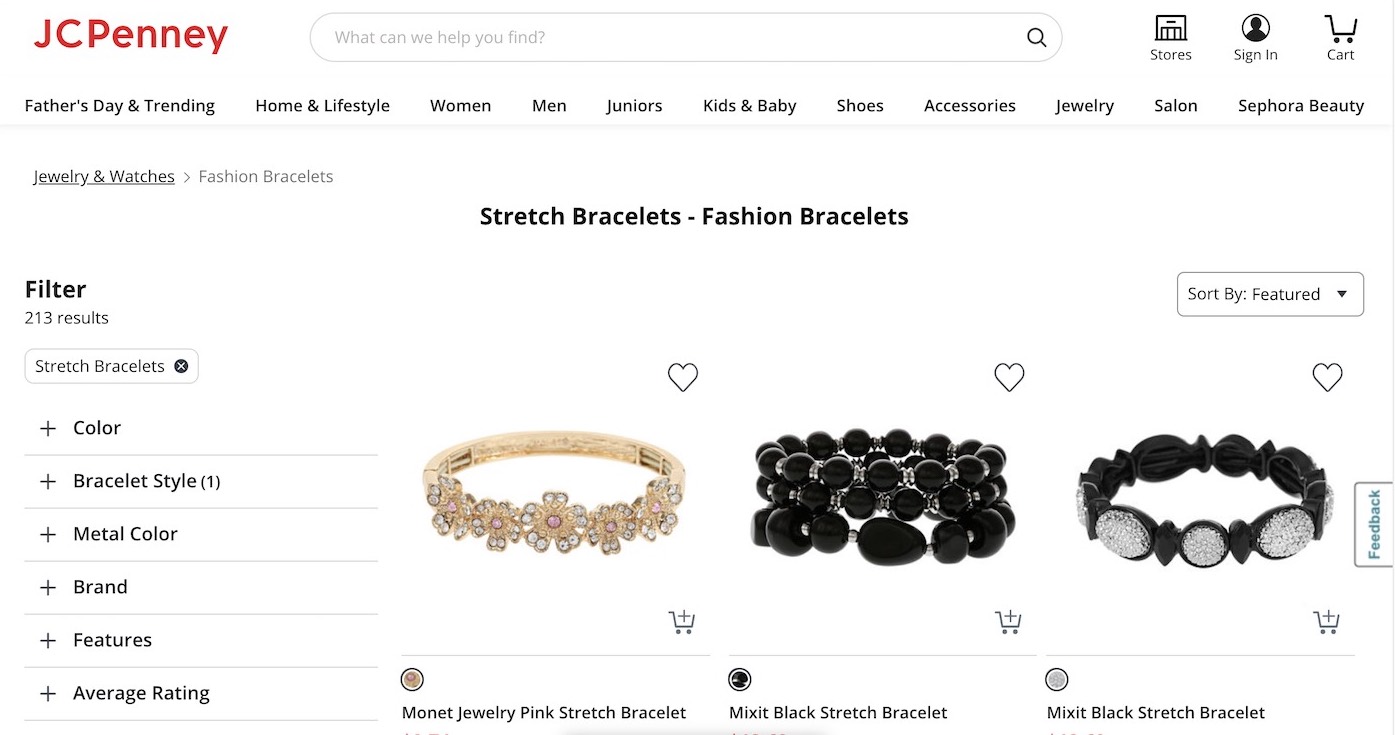Open the Jewelry navigation menu
1395x735 pixels.
[x=1084, y=106]
